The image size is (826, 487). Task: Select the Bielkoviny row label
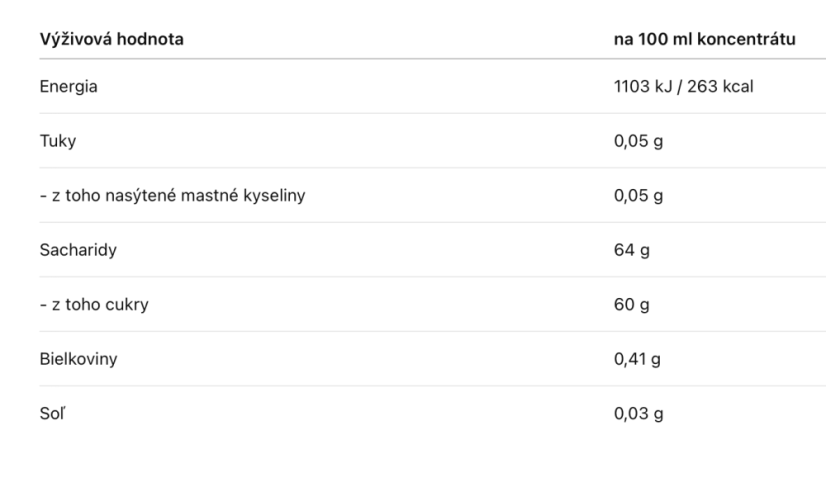click(x=78, y=359)
